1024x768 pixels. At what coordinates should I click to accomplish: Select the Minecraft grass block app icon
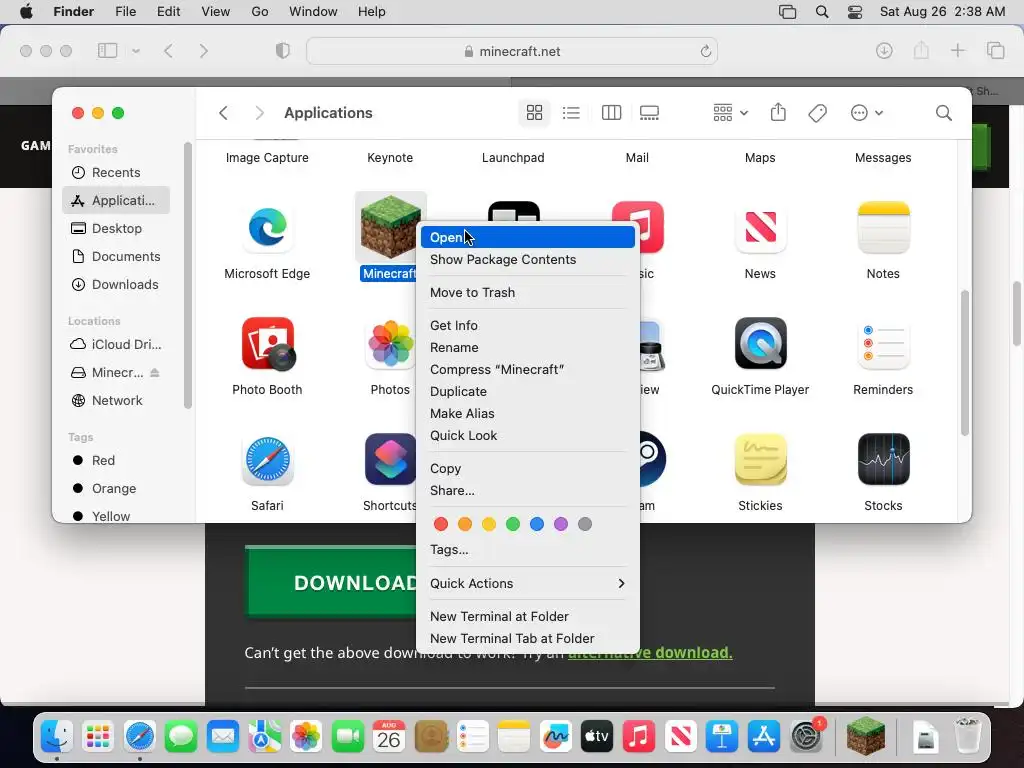coord(391,227)
